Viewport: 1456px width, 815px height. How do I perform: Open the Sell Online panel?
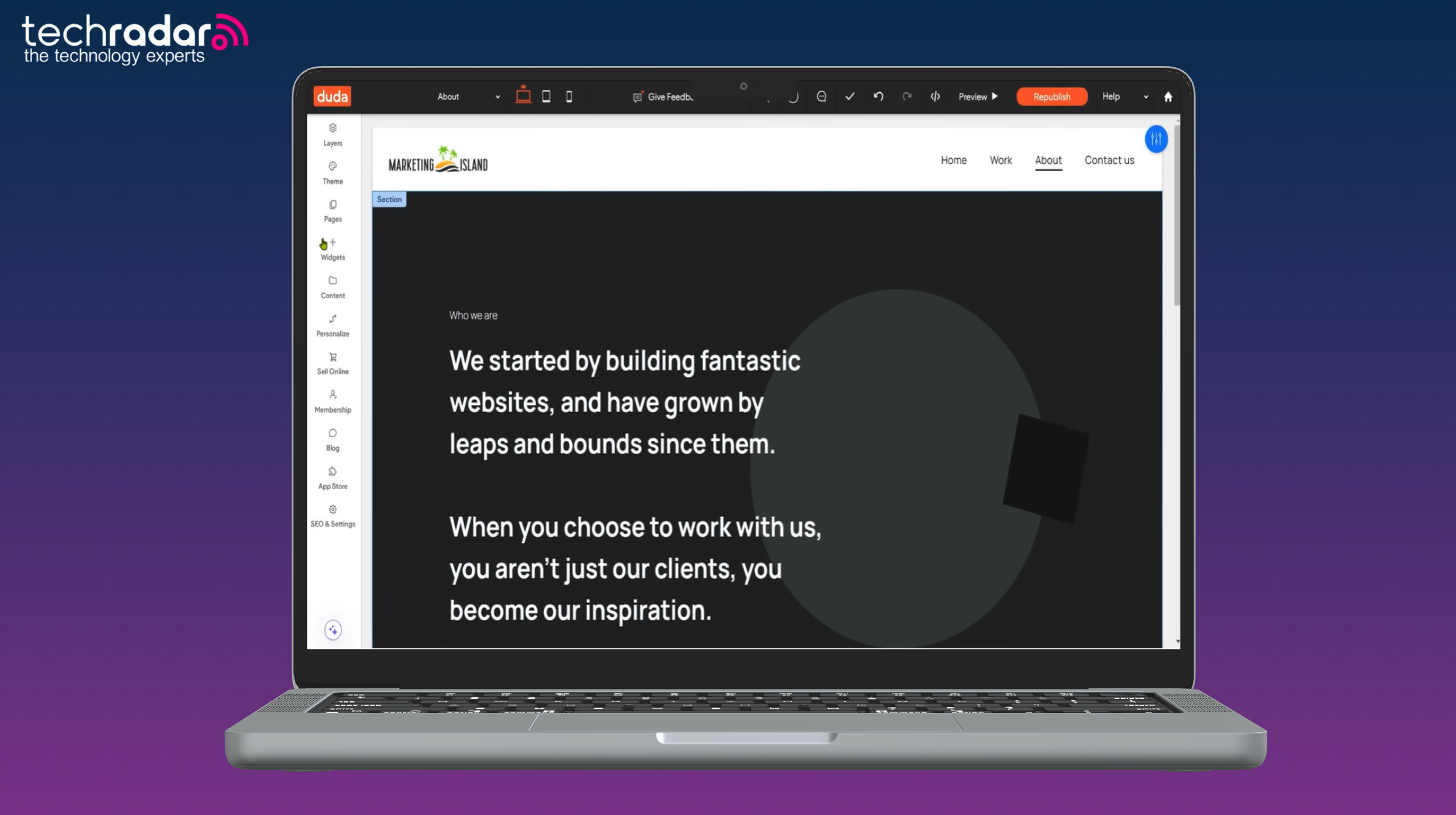click(332, 362)
